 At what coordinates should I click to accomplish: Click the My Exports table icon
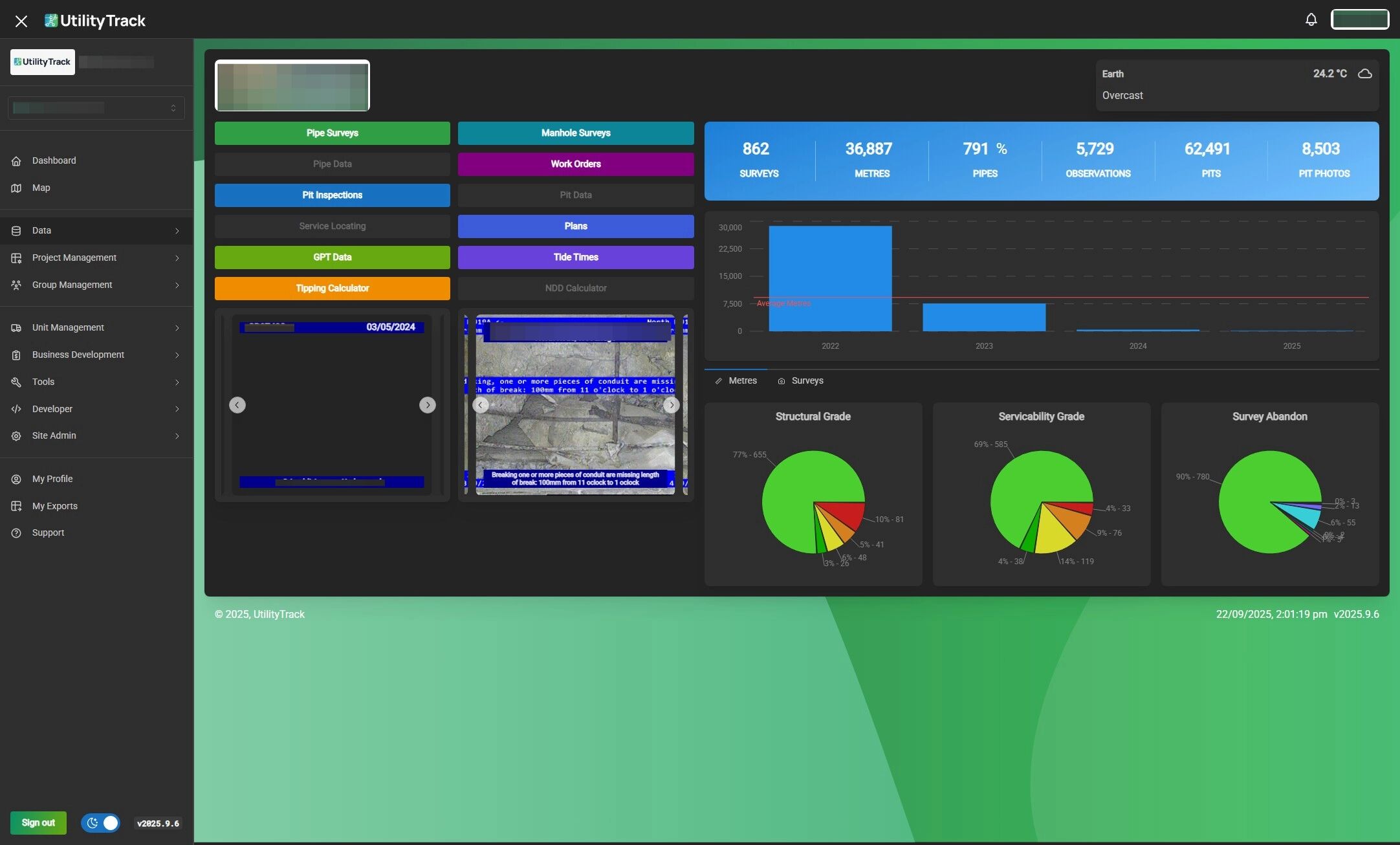(16, 506)
